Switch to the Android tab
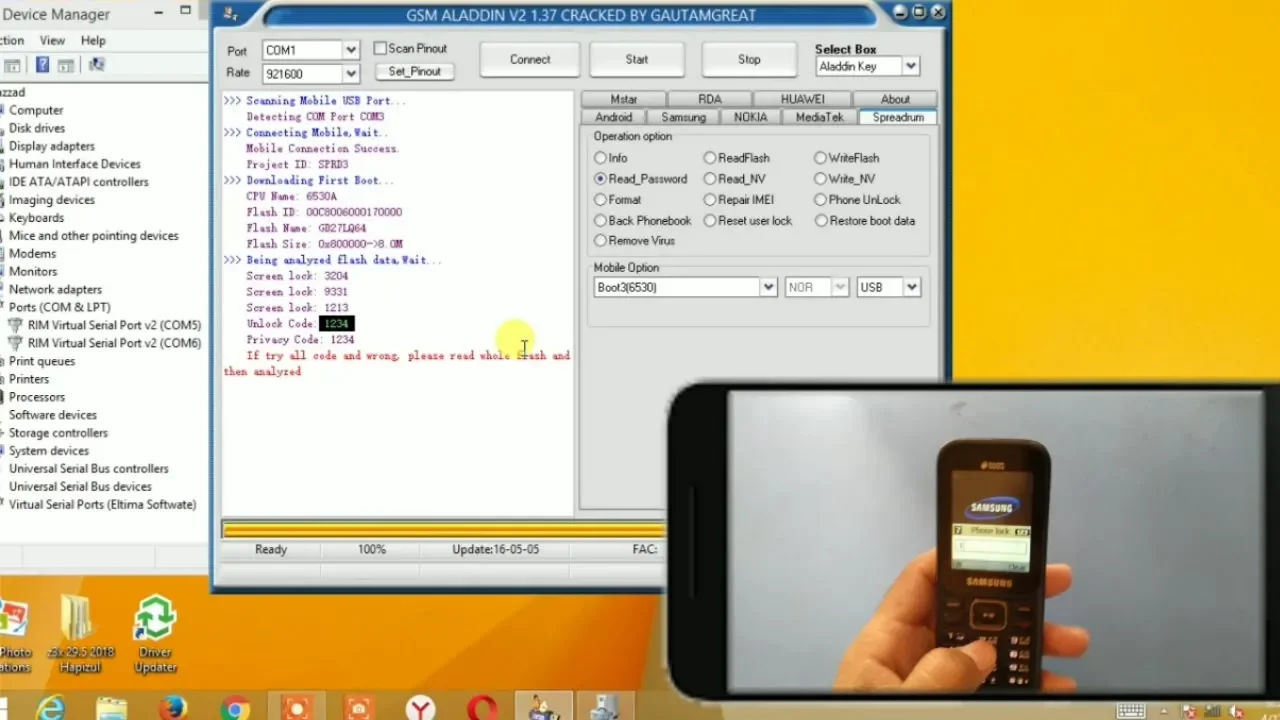Screen dimensions: 1280x720 tap(614, 117)
